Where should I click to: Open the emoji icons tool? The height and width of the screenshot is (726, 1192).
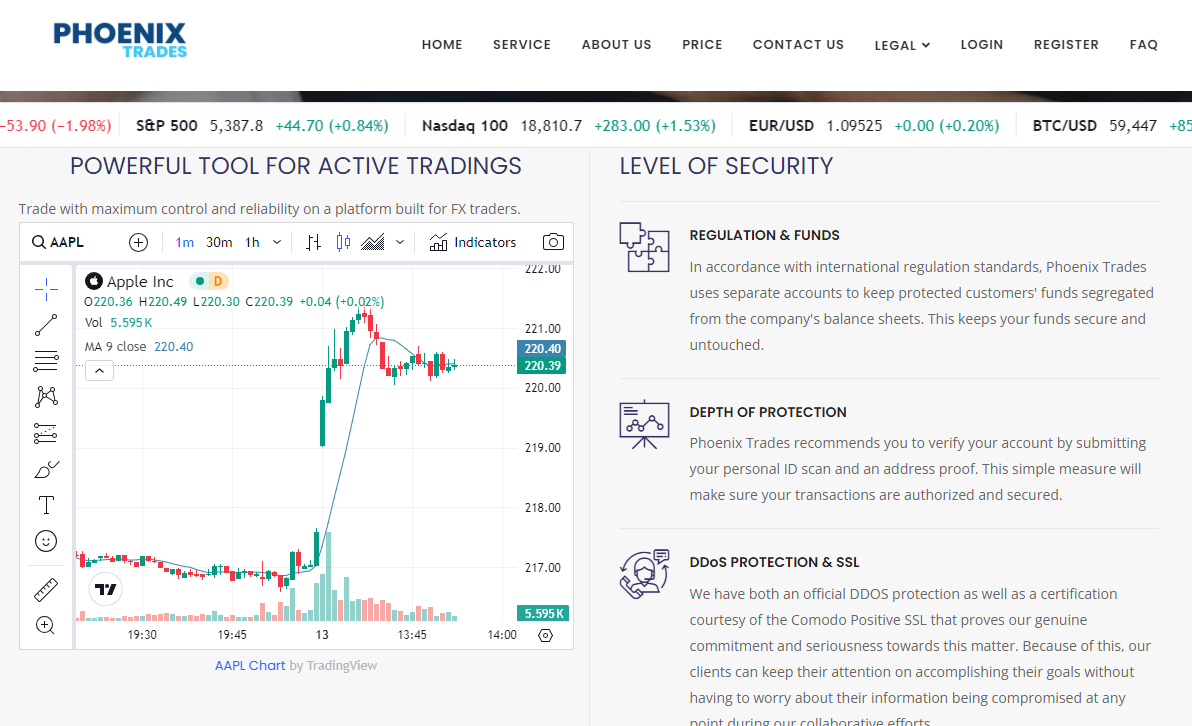[x=46, y=541]
